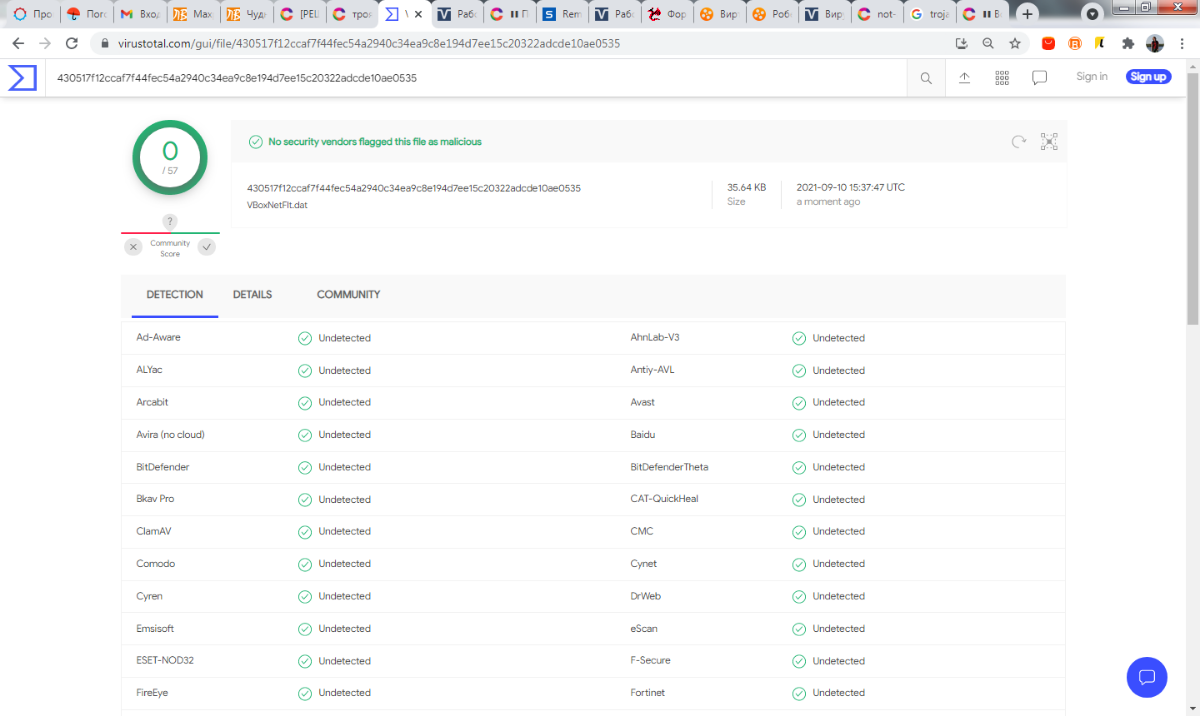1200x716 pixels.
Task: Click the Sign in link
Action: tap(1091, 77)
